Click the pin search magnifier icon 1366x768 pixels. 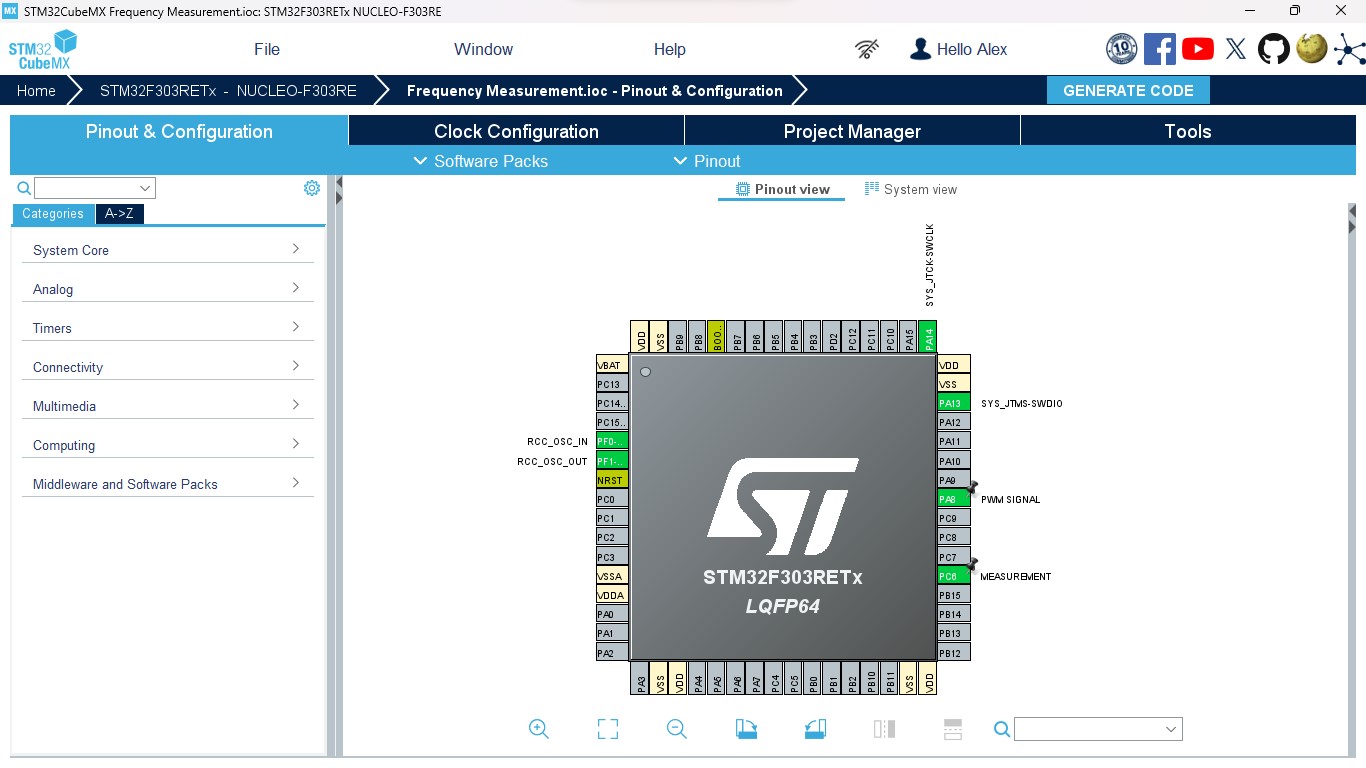(x=1002, y=729)
